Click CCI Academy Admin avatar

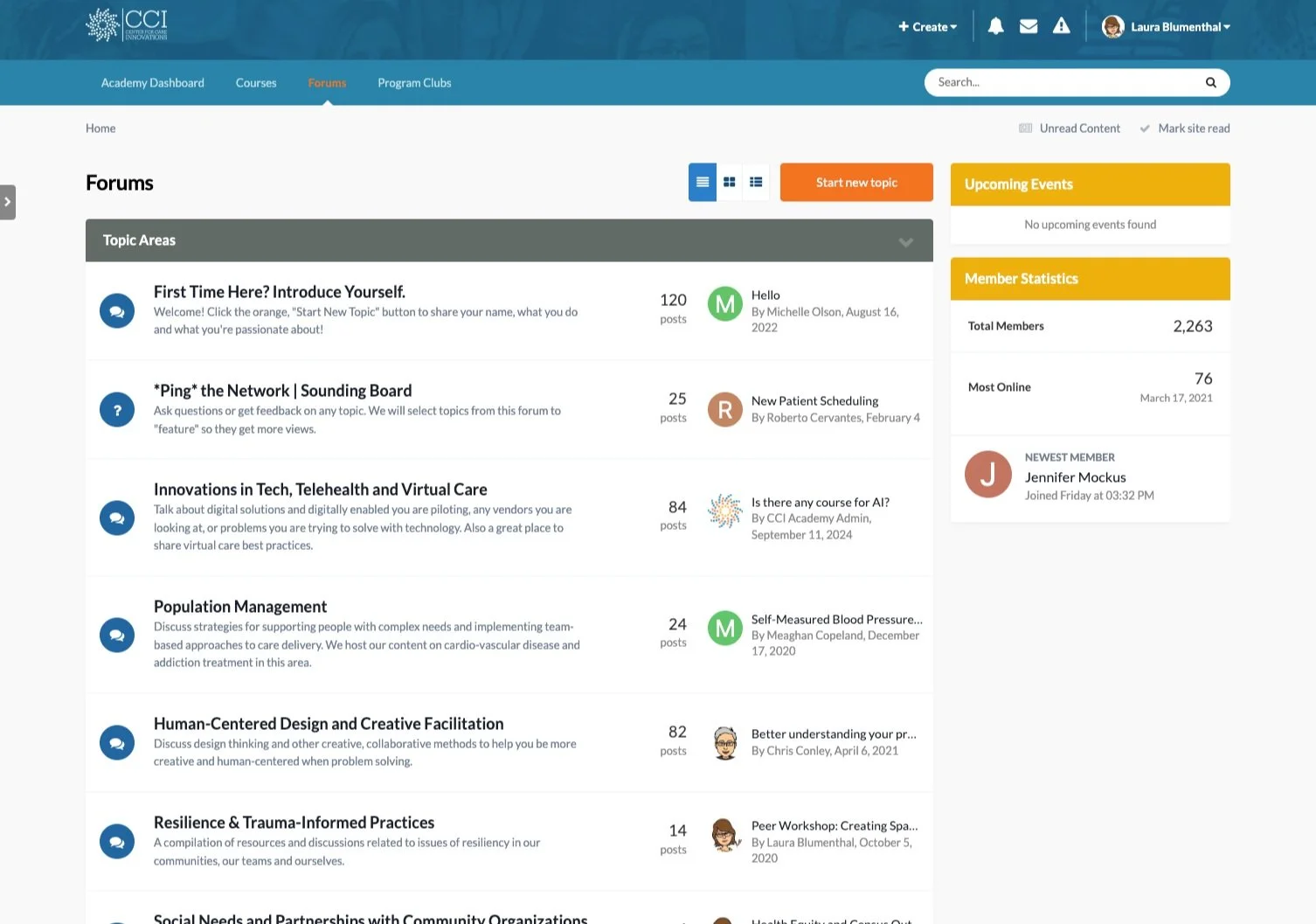pyautogui.click(x=724, y=511)
